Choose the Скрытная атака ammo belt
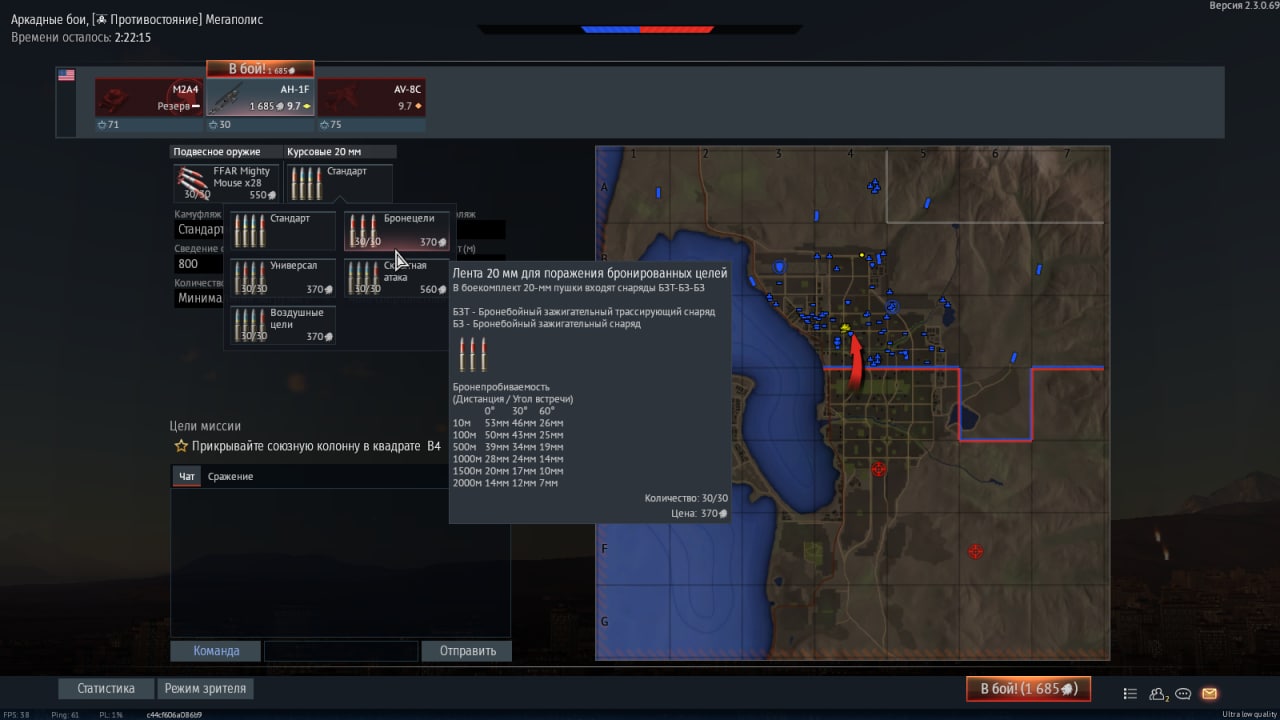 coord(397,277)
